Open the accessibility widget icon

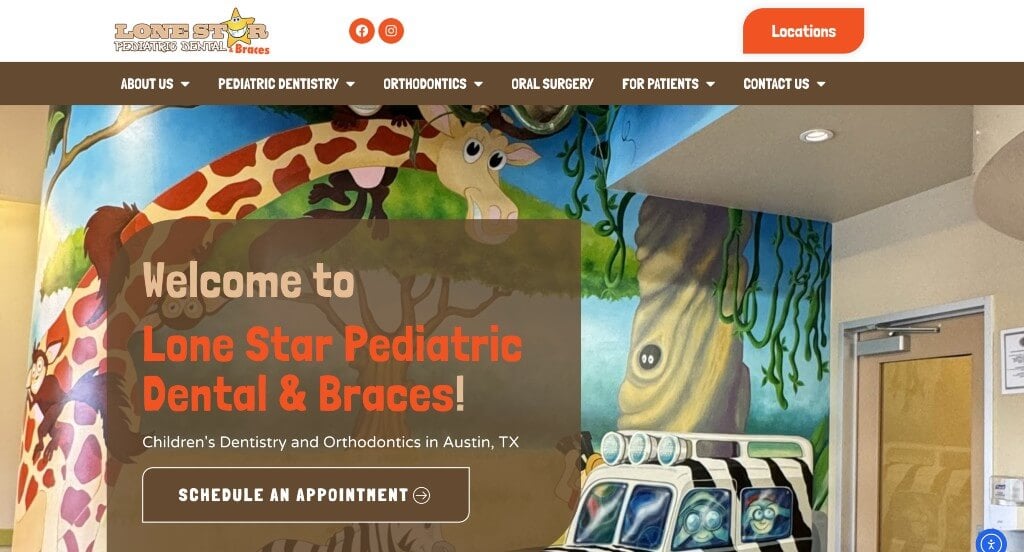coord(991,544)
